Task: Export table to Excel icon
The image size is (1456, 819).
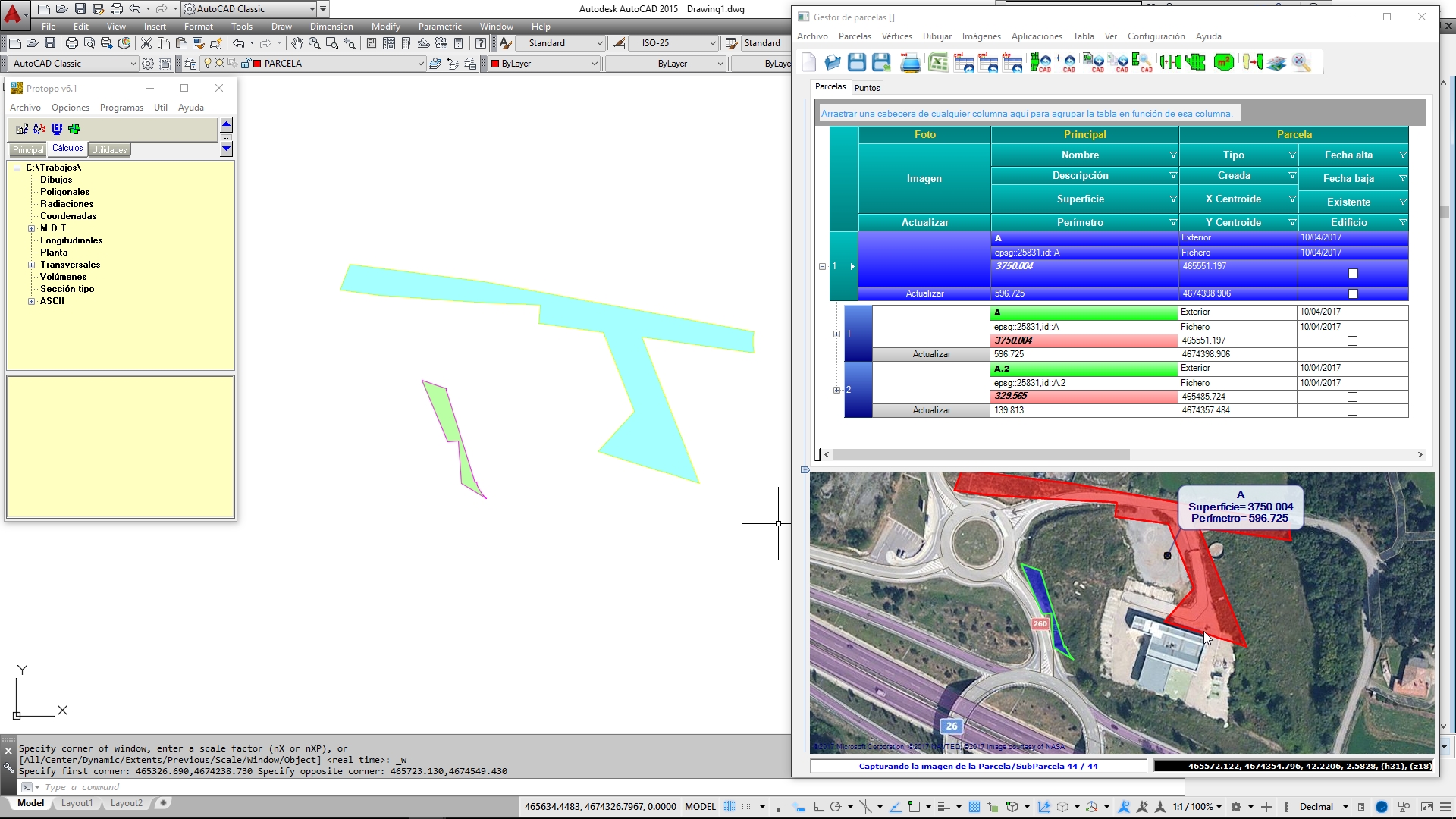Action: [x=938, y=63]
